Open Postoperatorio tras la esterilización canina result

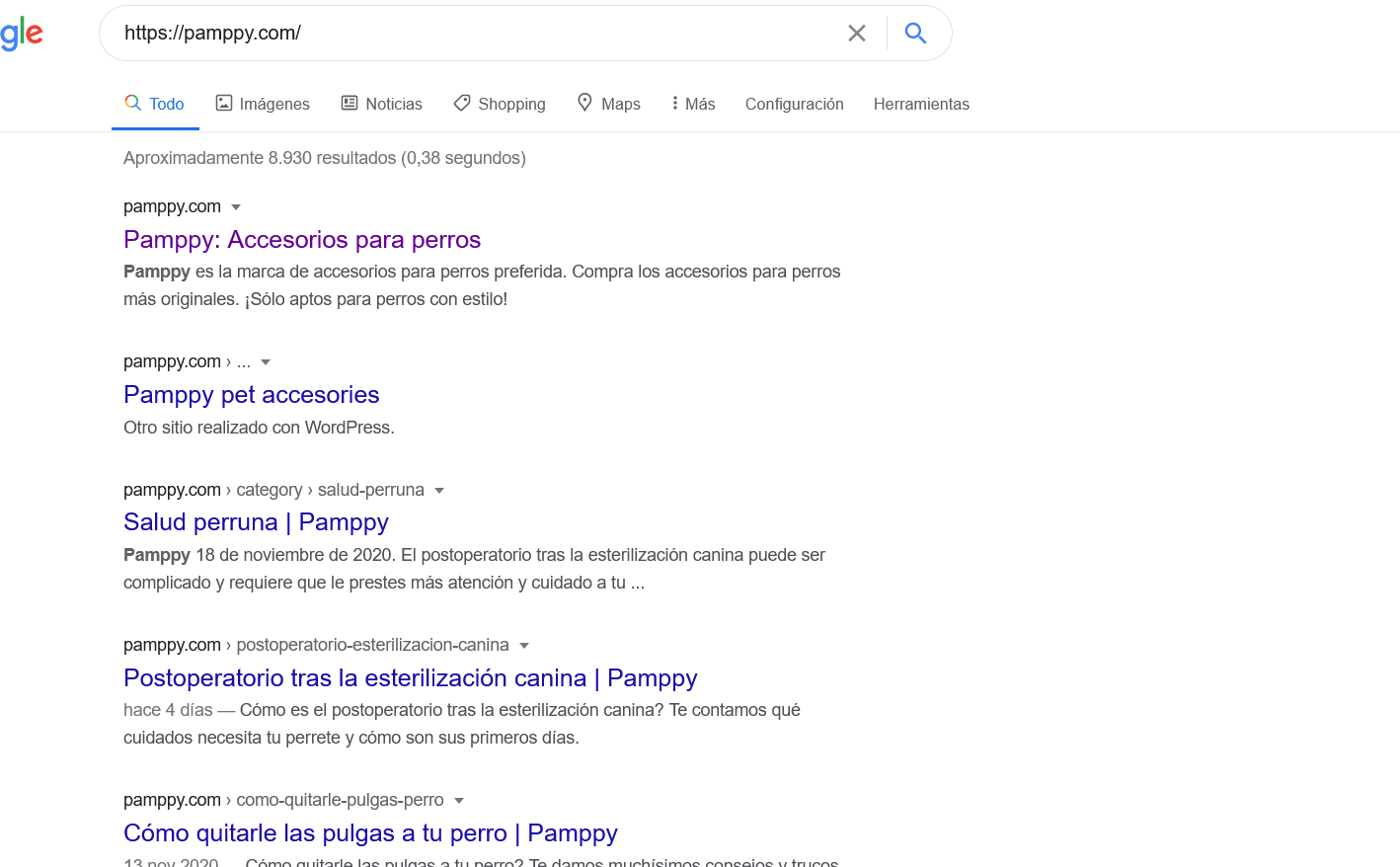pyautogui.click(x=411, y=678)
